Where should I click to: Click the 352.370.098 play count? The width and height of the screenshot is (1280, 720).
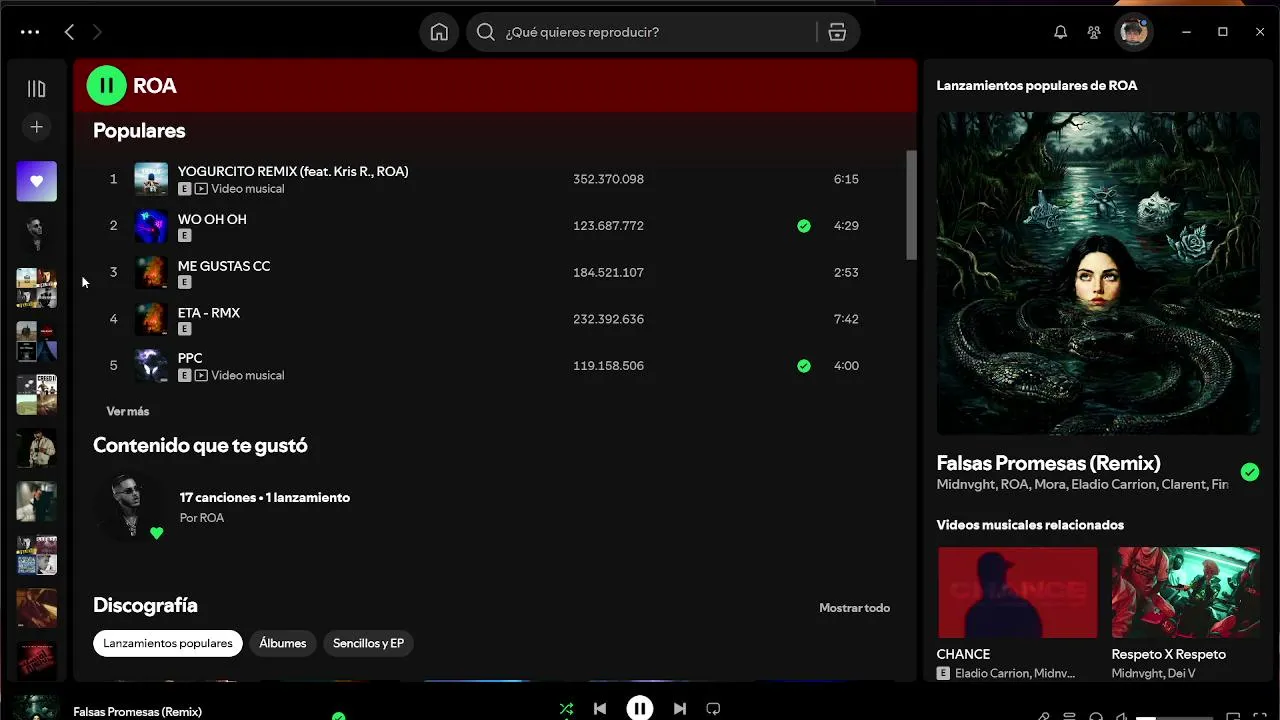pos(608,179)
